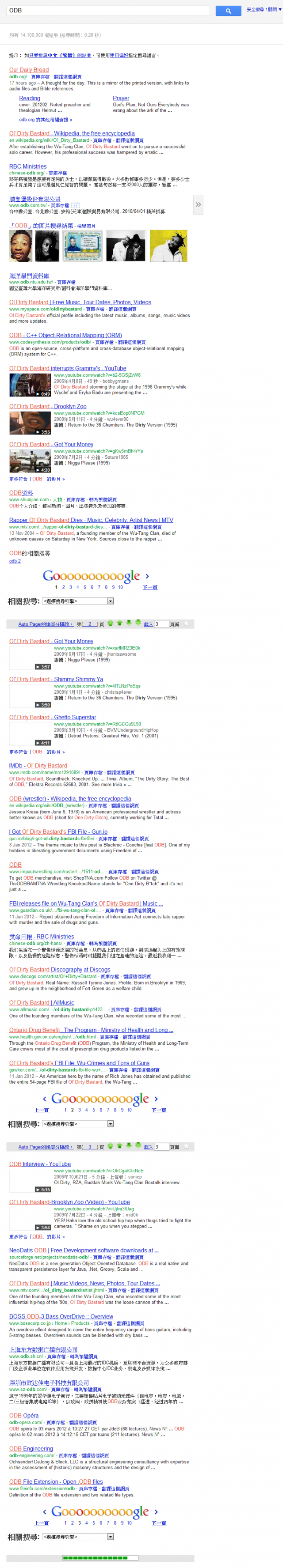Open the 安全搜尋 SafeSearch dropdown
The height and width of the screenshot is (1568, 283).
(264, 10)
